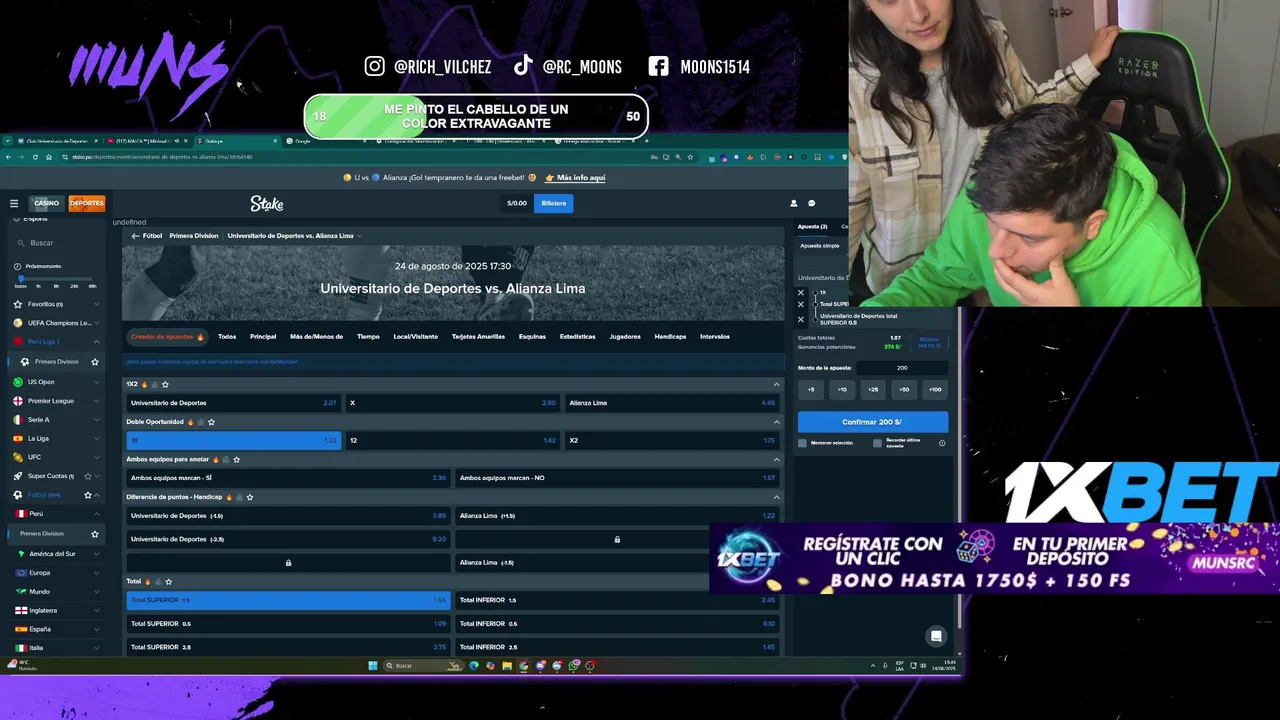Select Ambos equipos marcan - NO
Screen dimensions: 1280x720
click(x=617, y=478)
